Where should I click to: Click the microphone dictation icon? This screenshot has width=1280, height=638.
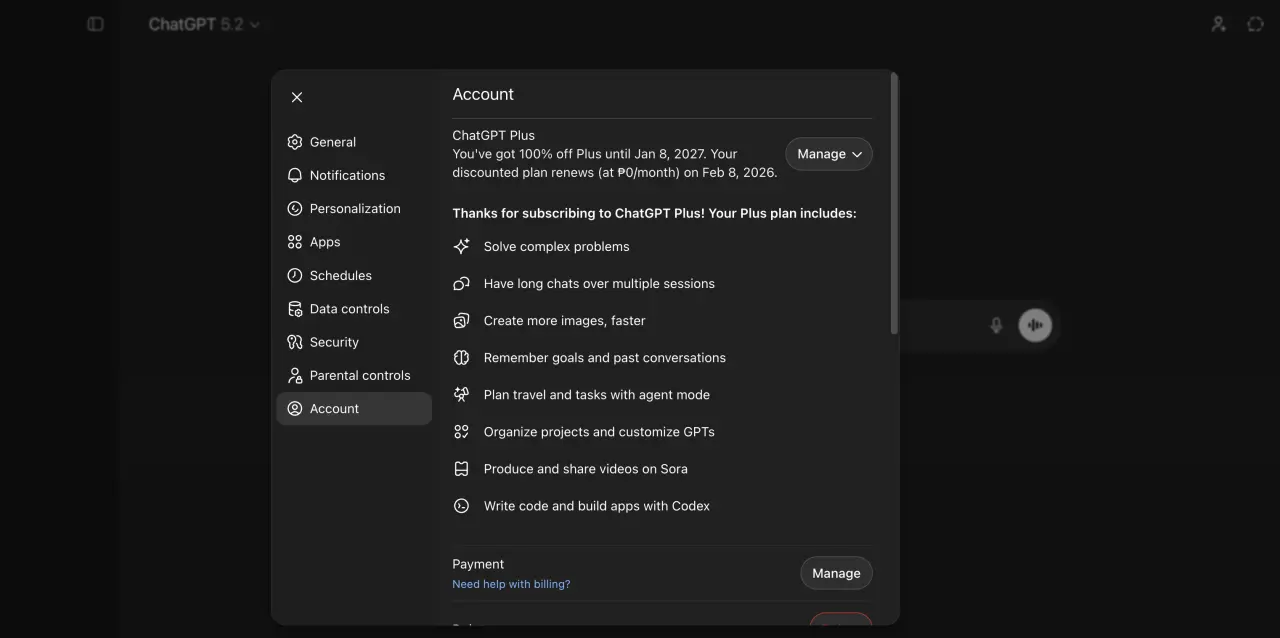click(996, 325)
